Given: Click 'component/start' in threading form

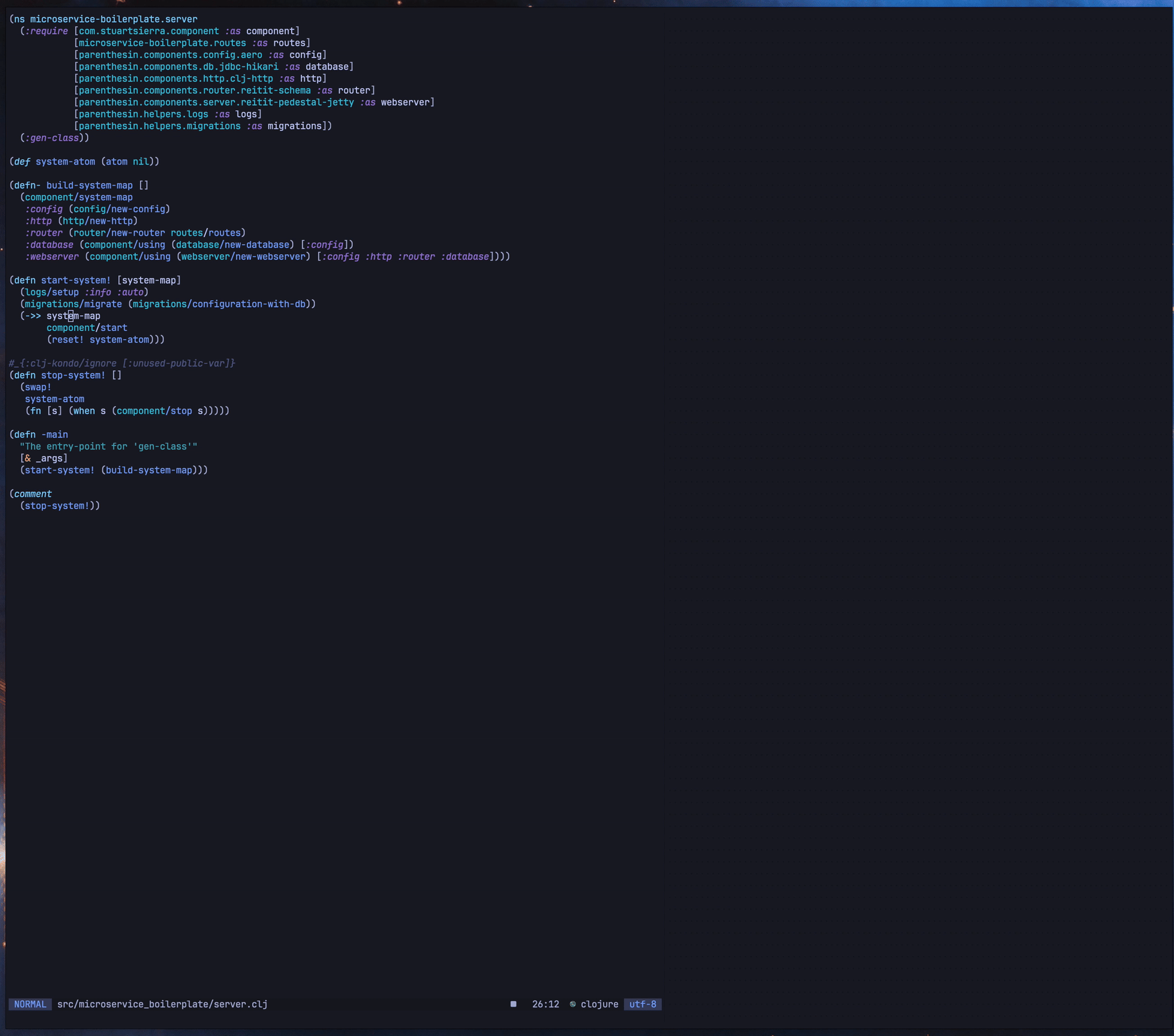Looking at the screenshot, I should (x=87, y=328).
